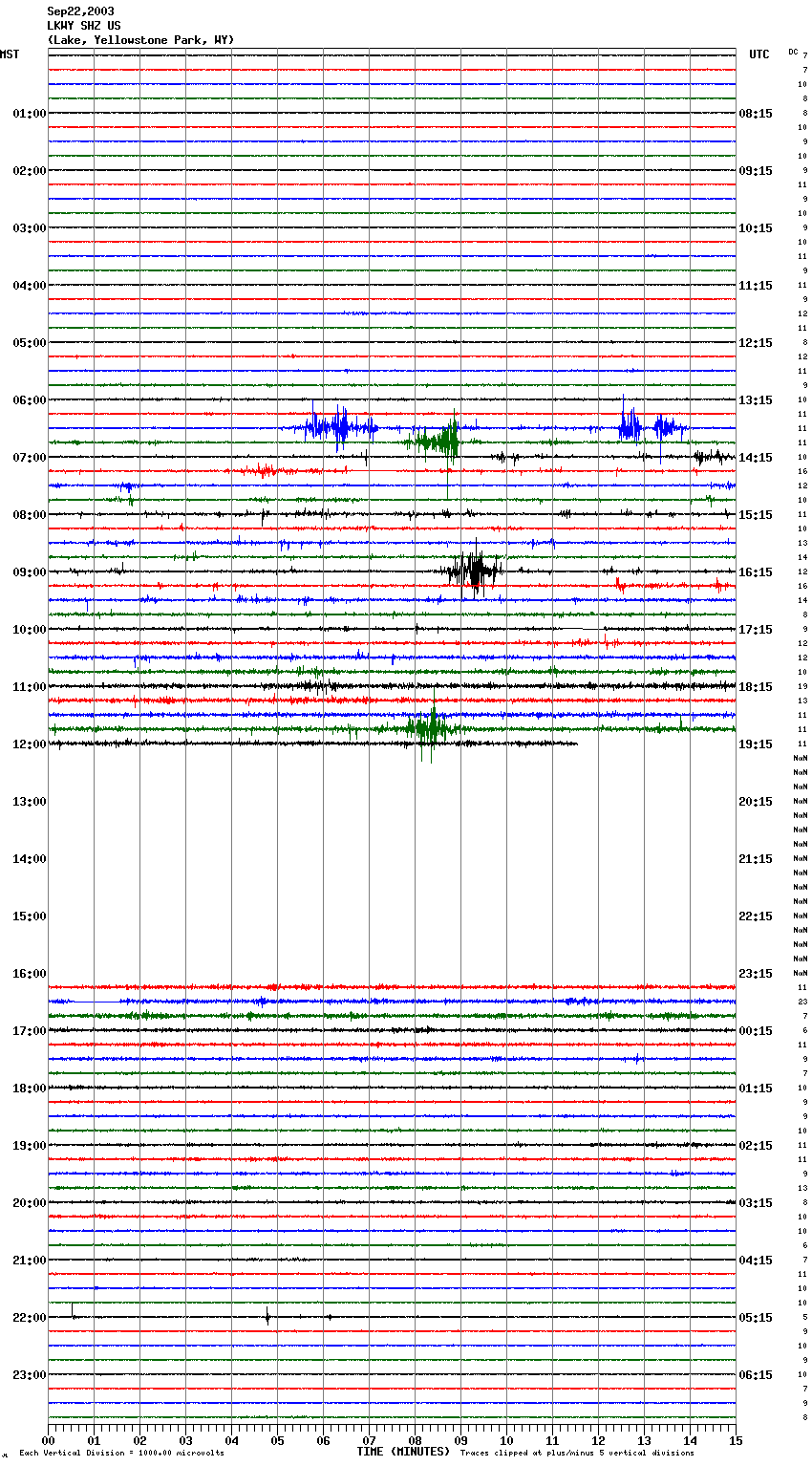Click the 09:00 MST time label
The width and height of the screenshot is (812, 1466).
pyautogui.click(x=29, y=572)
